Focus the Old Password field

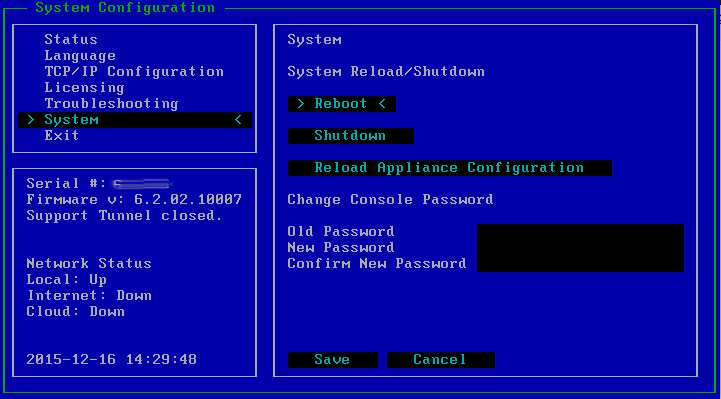pyautogui.click(x=580, y=232)
